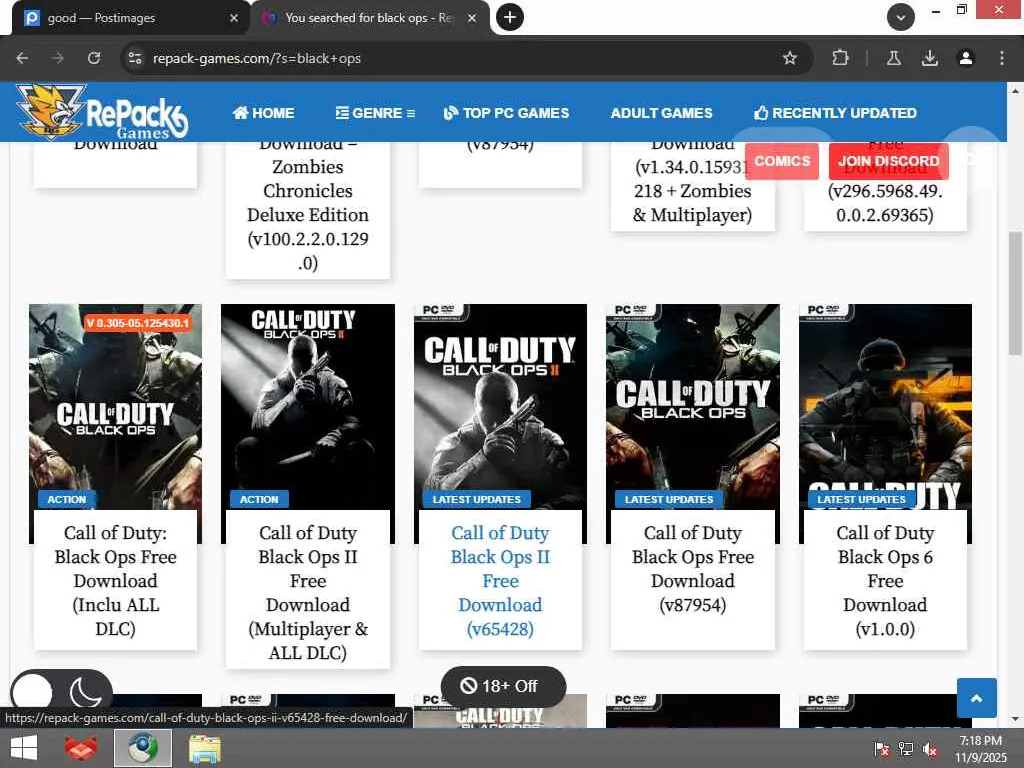Expand the GENRE menu
This screenshot has height=768, width=1024.
pos(376,113)
